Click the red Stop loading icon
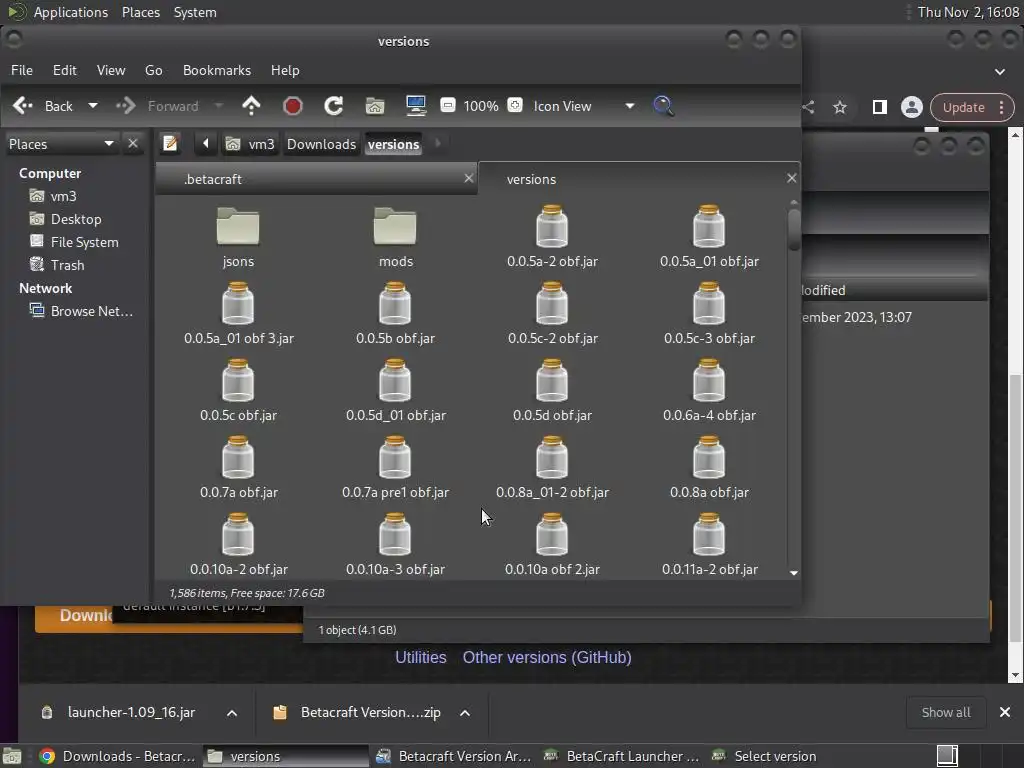Image resolution: width=1024 pixels, height=768 pixels. point(293,106)
